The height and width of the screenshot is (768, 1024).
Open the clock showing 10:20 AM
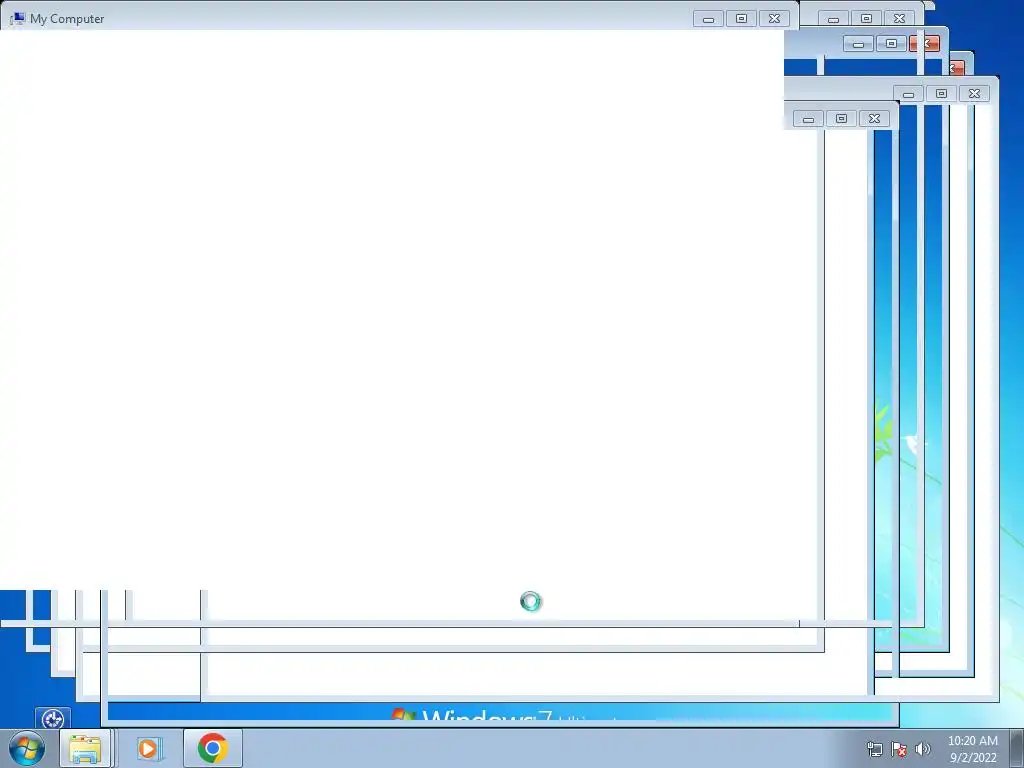(973, 749)
